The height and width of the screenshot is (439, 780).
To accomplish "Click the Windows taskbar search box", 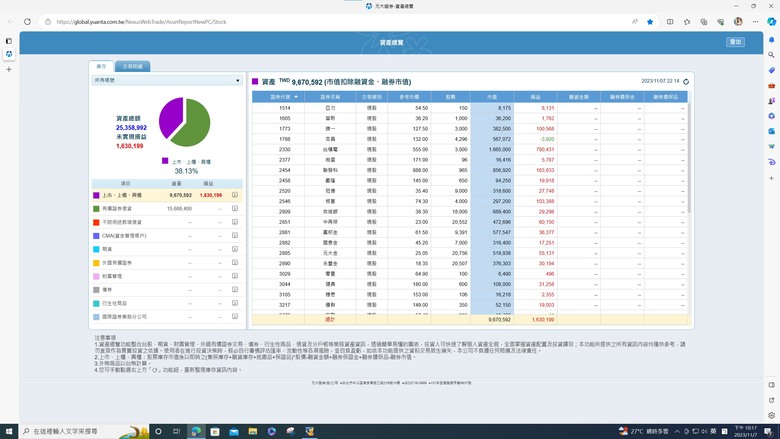I will click(x=84, y=431).
